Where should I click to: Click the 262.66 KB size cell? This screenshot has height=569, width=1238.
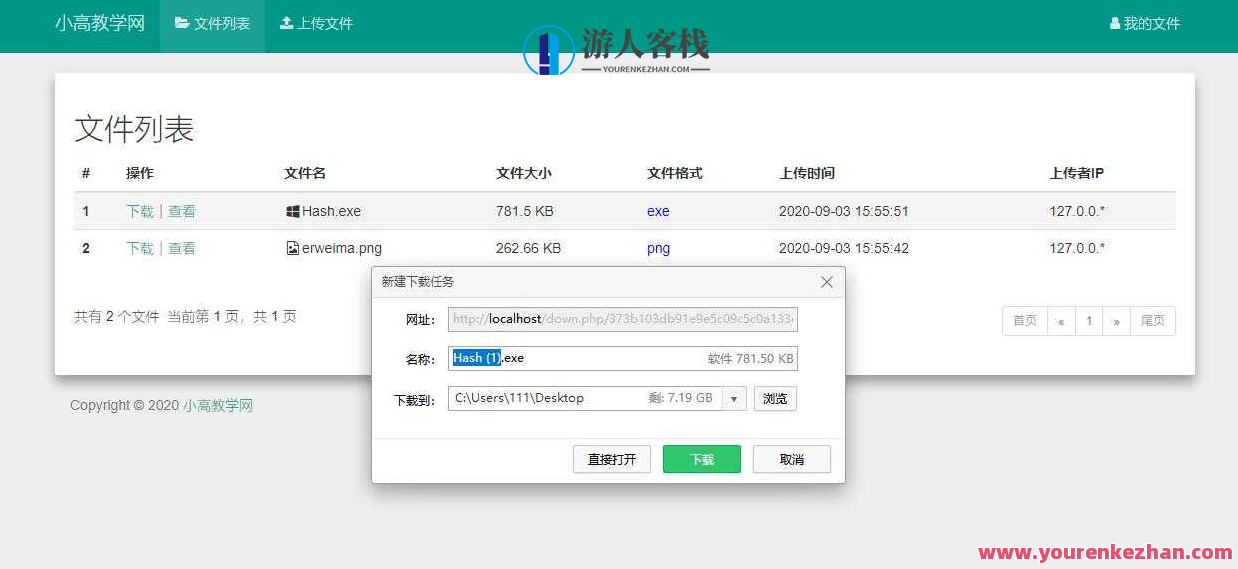click(528, 248)
